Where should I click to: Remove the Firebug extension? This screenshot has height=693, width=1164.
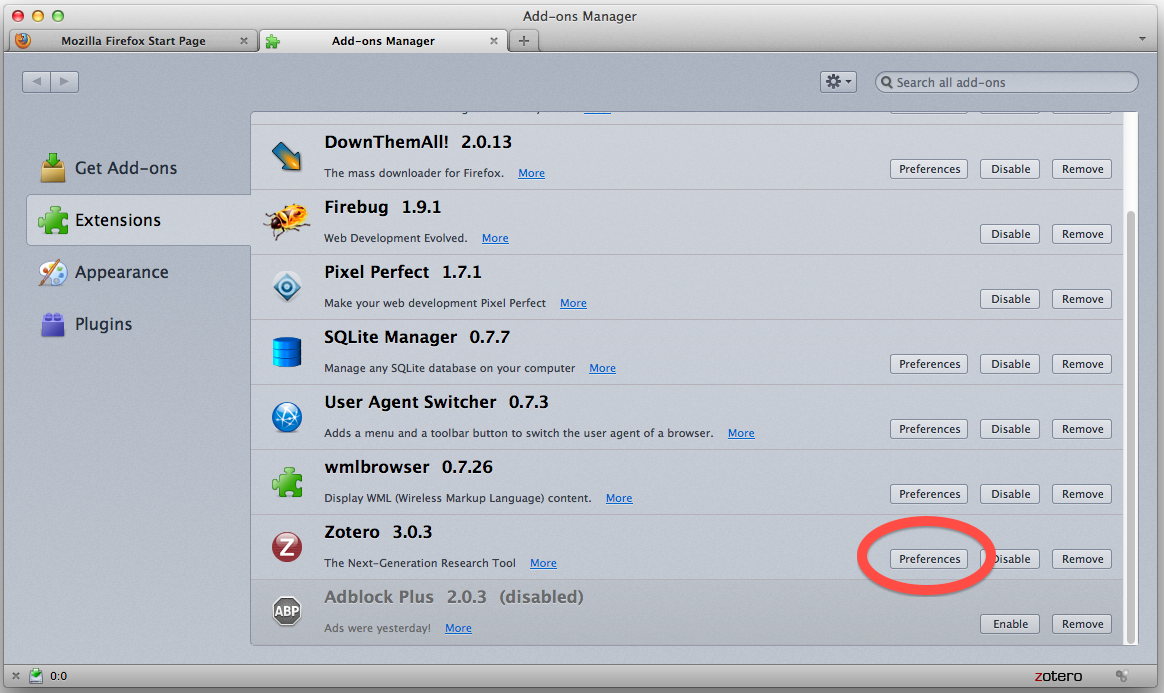coord(1082,234)
